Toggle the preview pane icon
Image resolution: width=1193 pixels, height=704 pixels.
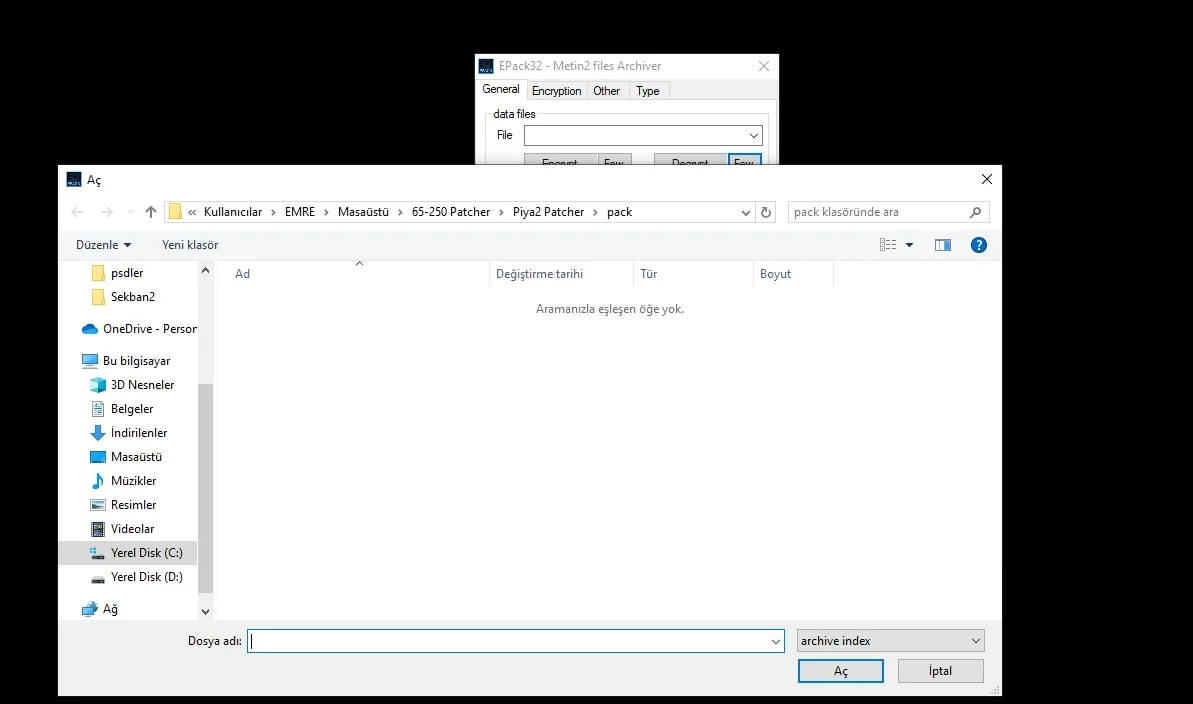tap(942, 245)
